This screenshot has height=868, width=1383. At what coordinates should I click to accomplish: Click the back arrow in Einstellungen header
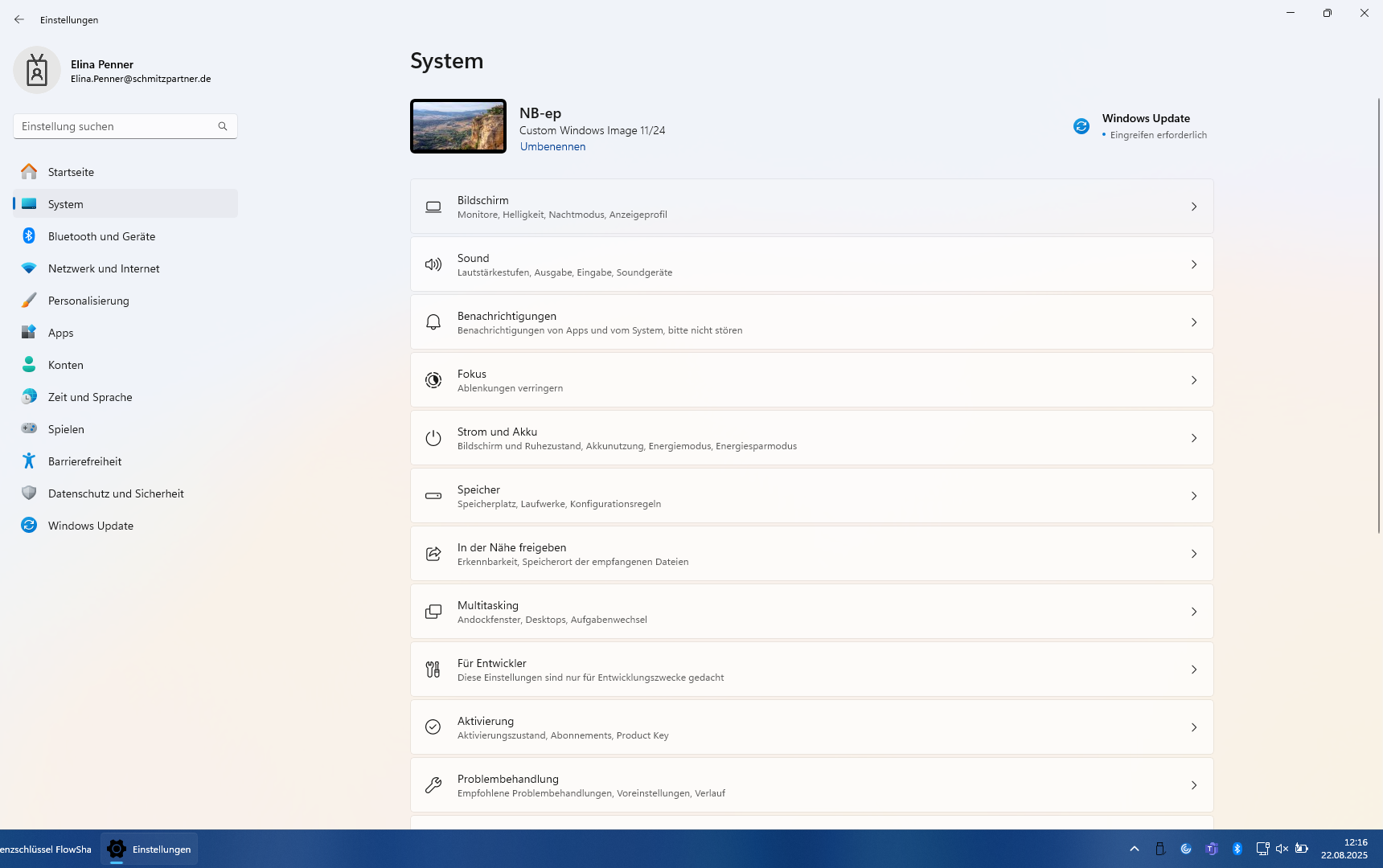click(19, 19)
